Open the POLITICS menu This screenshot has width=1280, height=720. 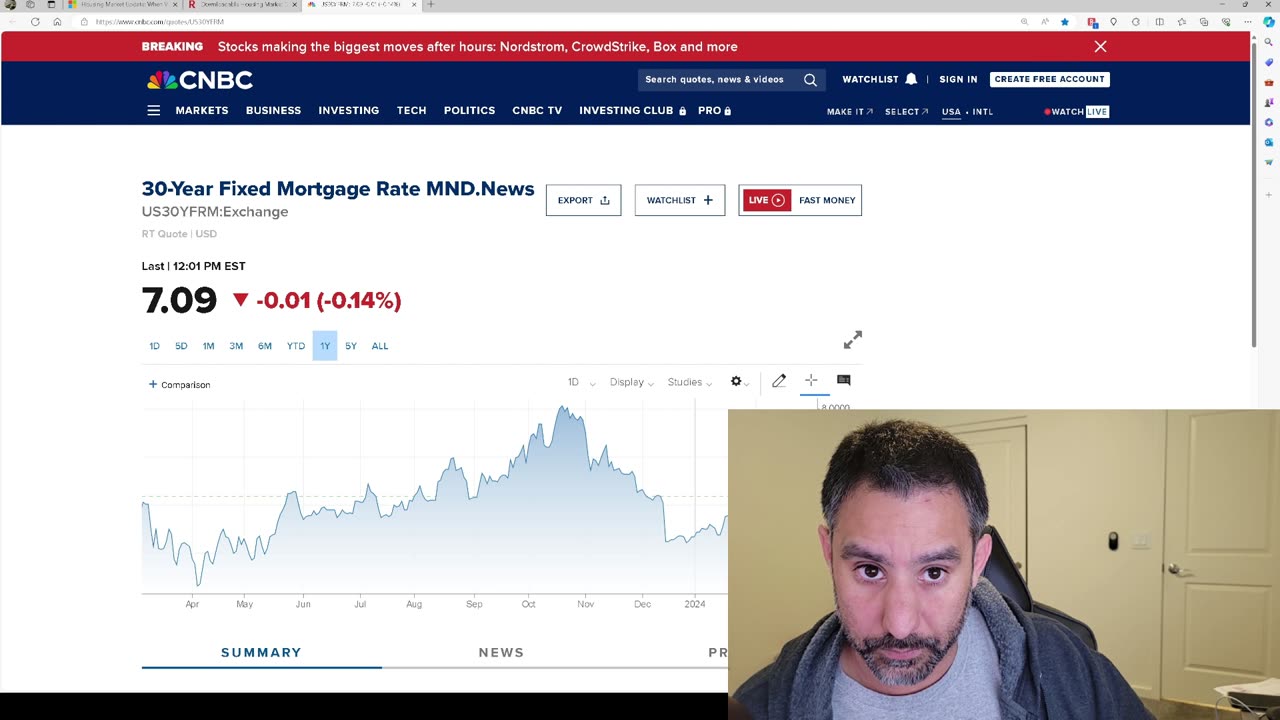pos(469,111)
